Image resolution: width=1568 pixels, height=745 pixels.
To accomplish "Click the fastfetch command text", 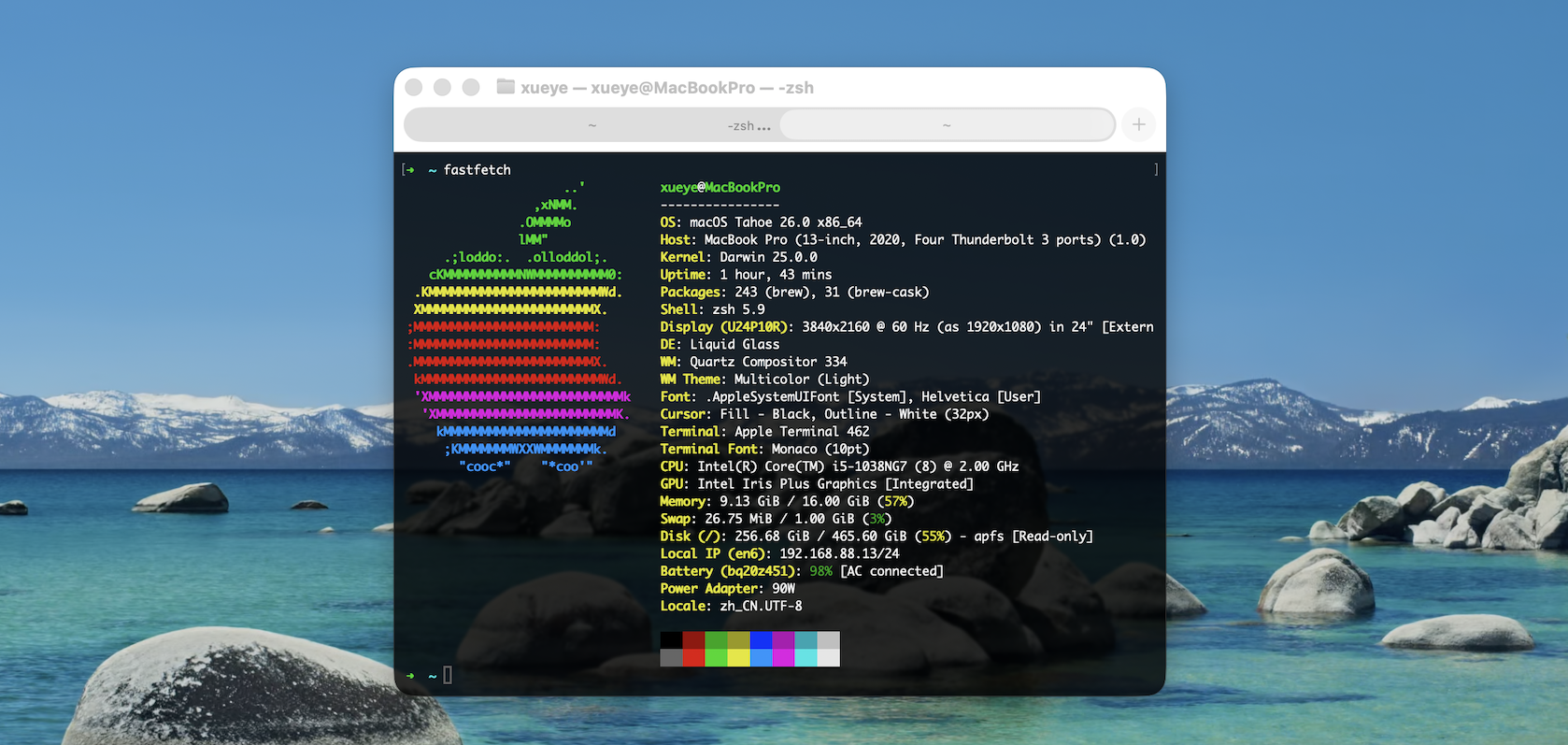I will coord(477,170).
